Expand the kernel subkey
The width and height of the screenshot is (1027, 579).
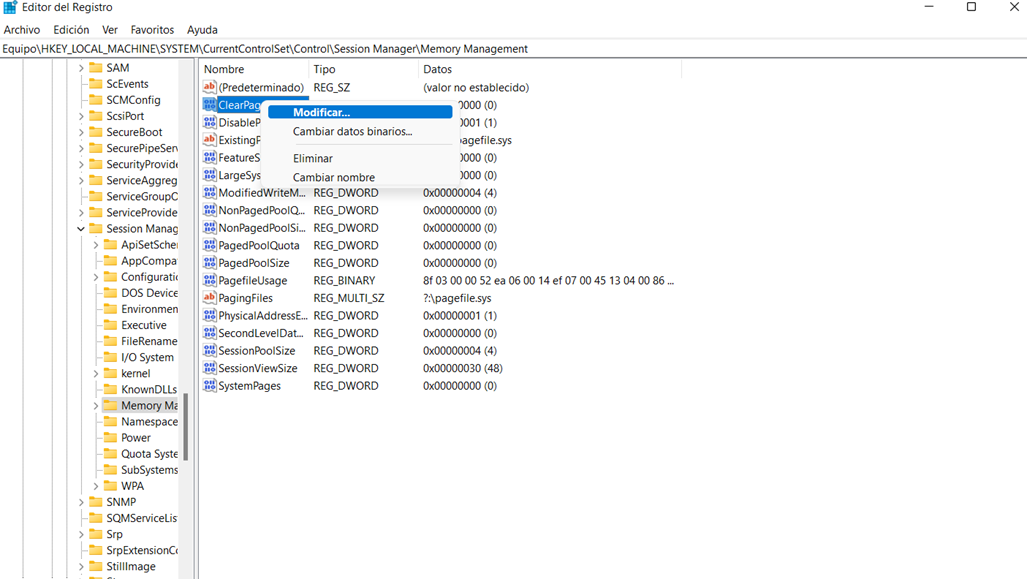[96, 373]
